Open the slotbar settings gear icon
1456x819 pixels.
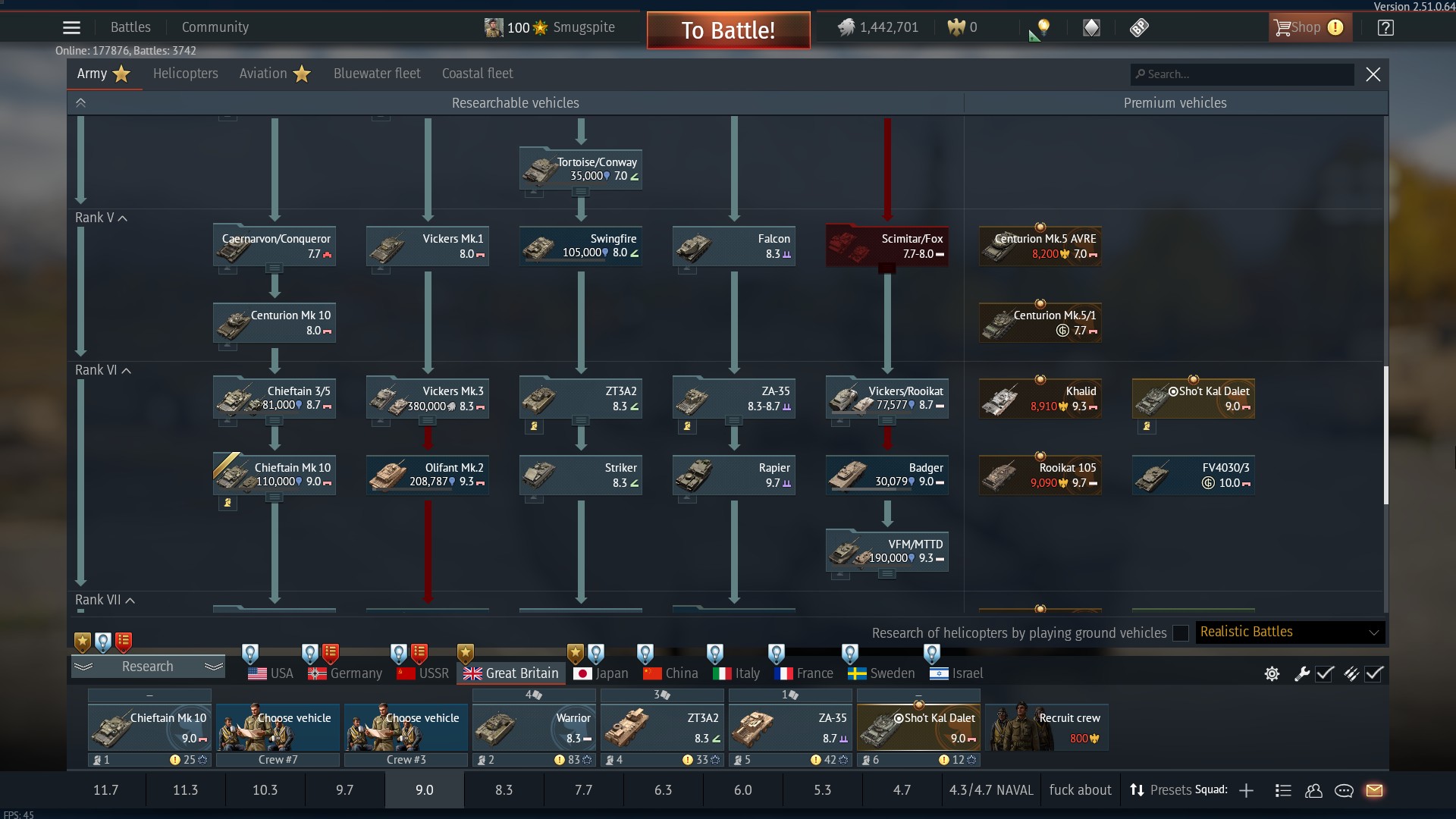point(1272,673)
